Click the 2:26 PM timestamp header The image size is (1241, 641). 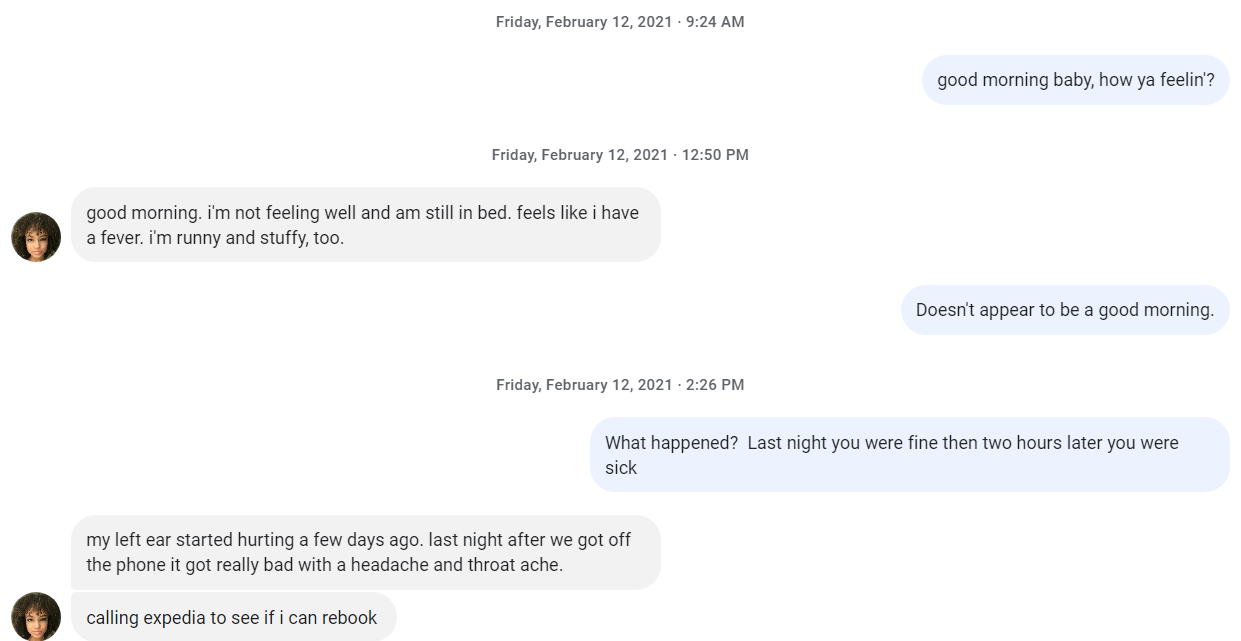620,384
